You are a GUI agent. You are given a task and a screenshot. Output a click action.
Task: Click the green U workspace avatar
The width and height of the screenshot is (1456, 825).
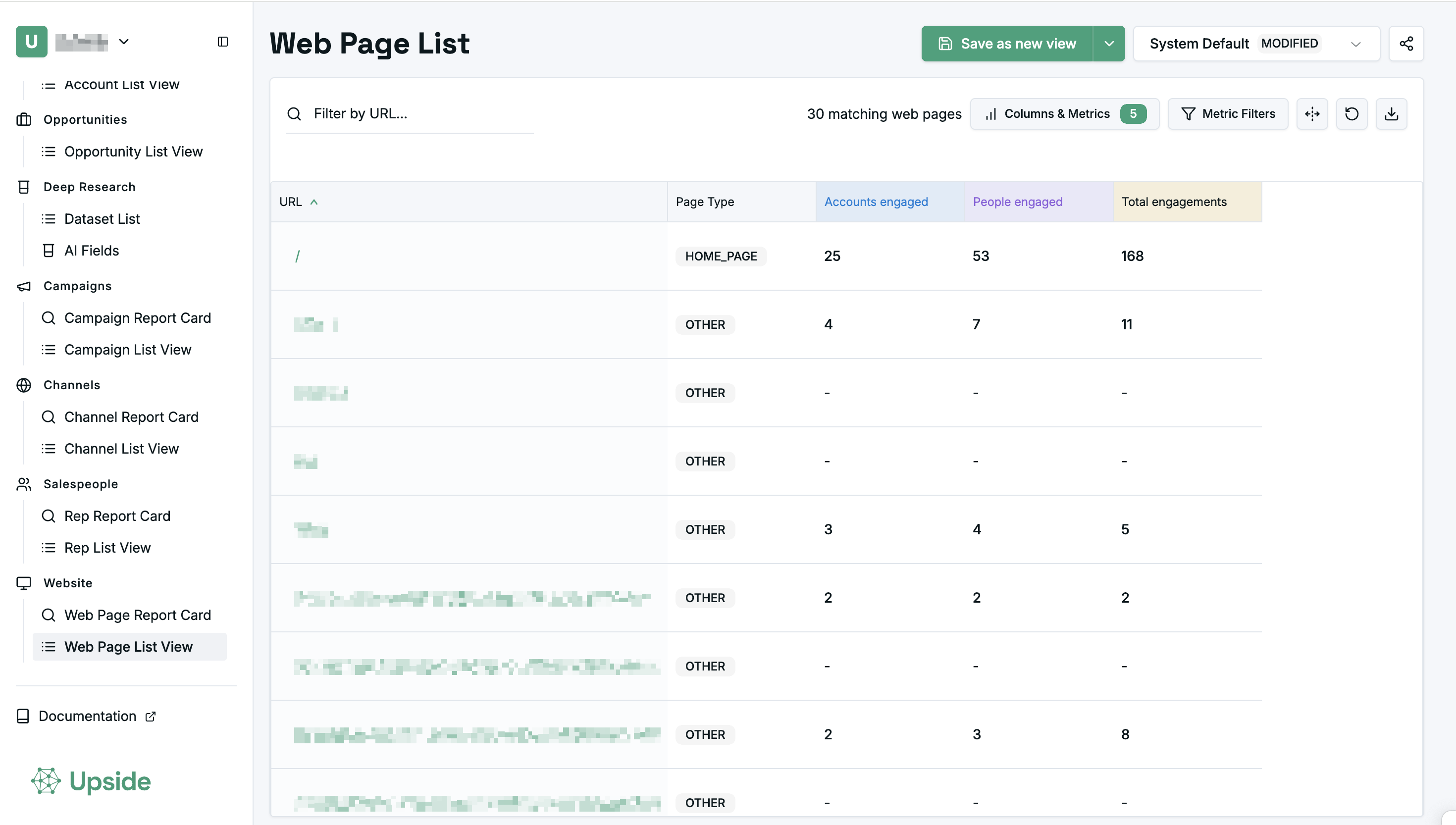(32, 42)
